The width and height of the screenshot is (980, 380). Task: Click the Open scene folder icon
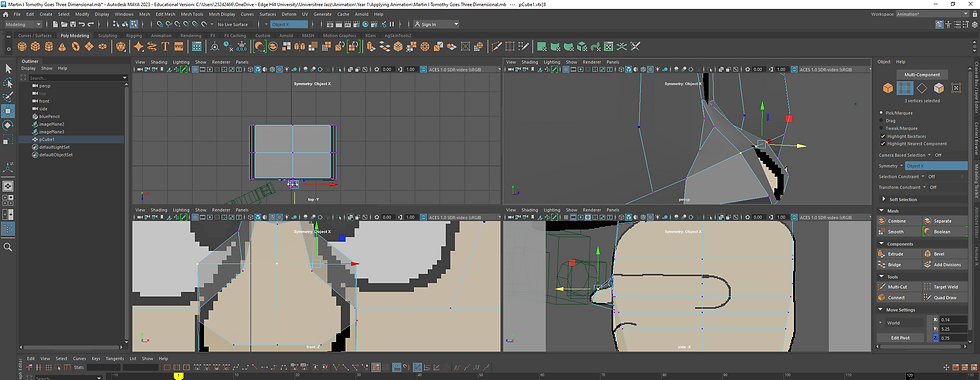(x=64, y=24)
